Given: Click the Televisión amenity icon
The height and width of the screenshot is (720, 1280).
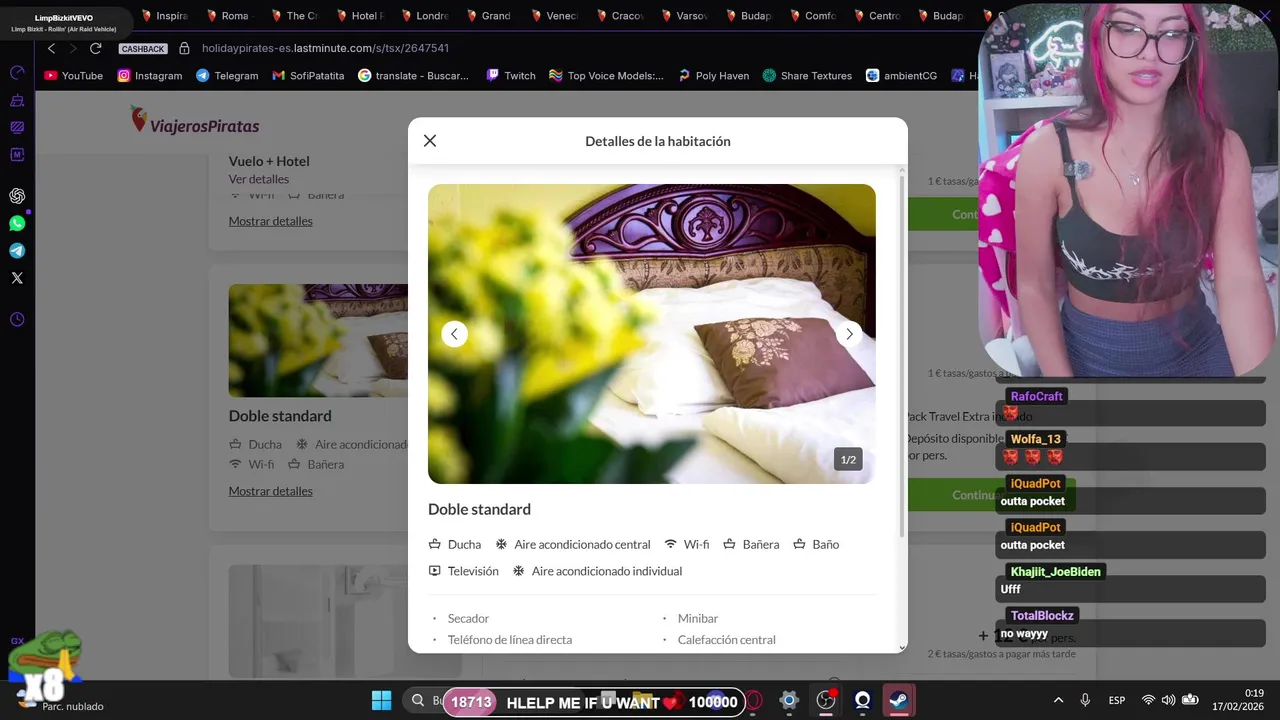Looking at the screenshot, I should pos(434,571).
